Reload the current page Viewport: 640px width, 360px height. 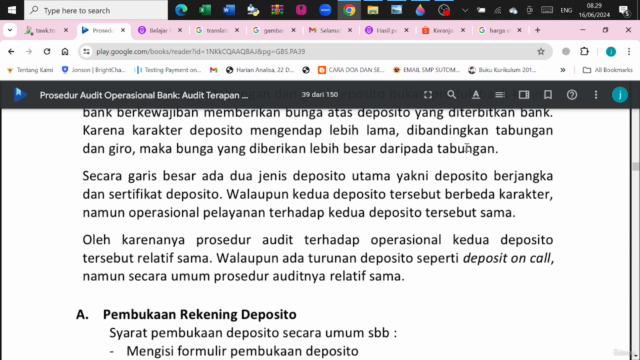pos(47,51)
